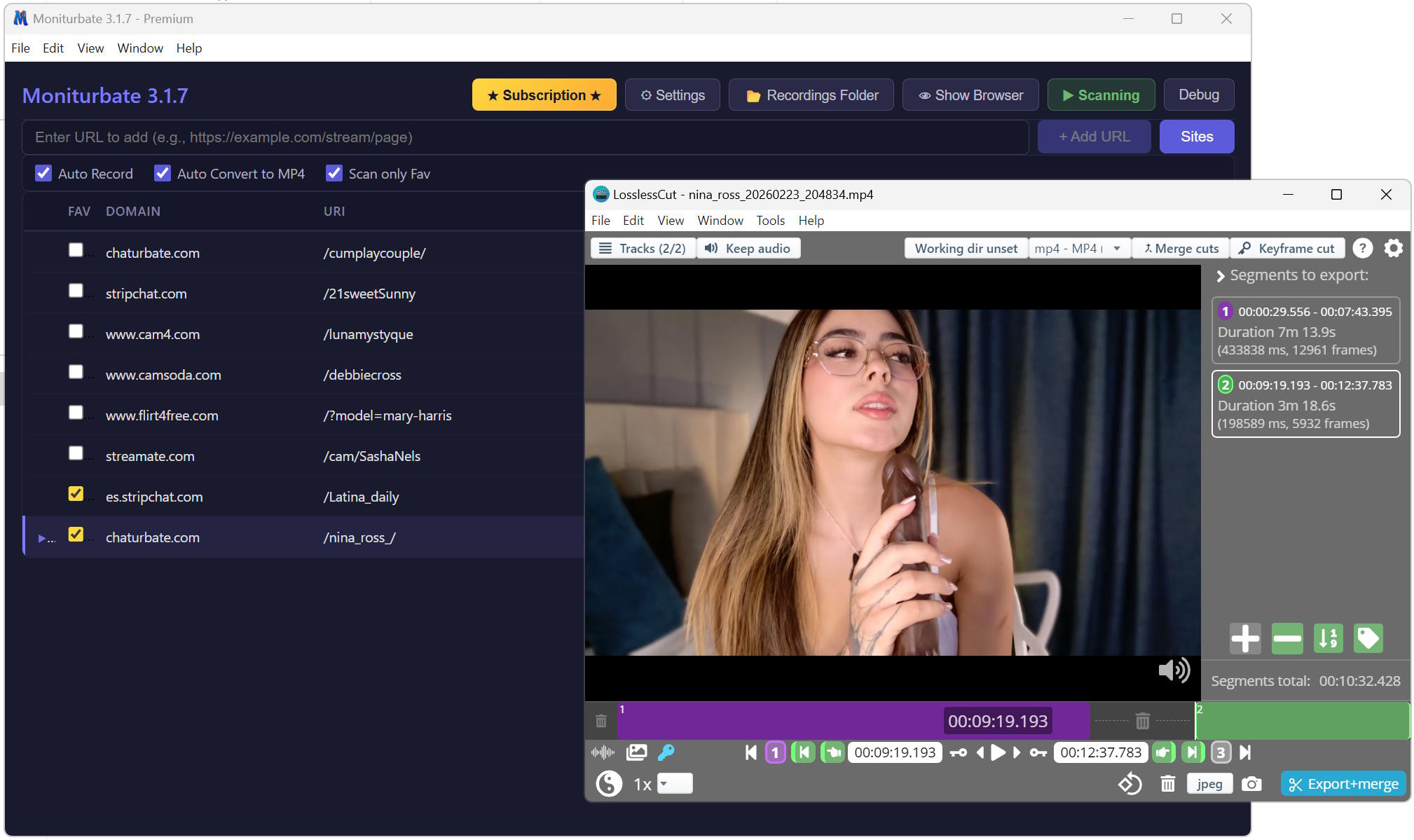Open the View menu in Moniturbate
The height and width of the screenshot is (840, 1414).
pos(90,48)
